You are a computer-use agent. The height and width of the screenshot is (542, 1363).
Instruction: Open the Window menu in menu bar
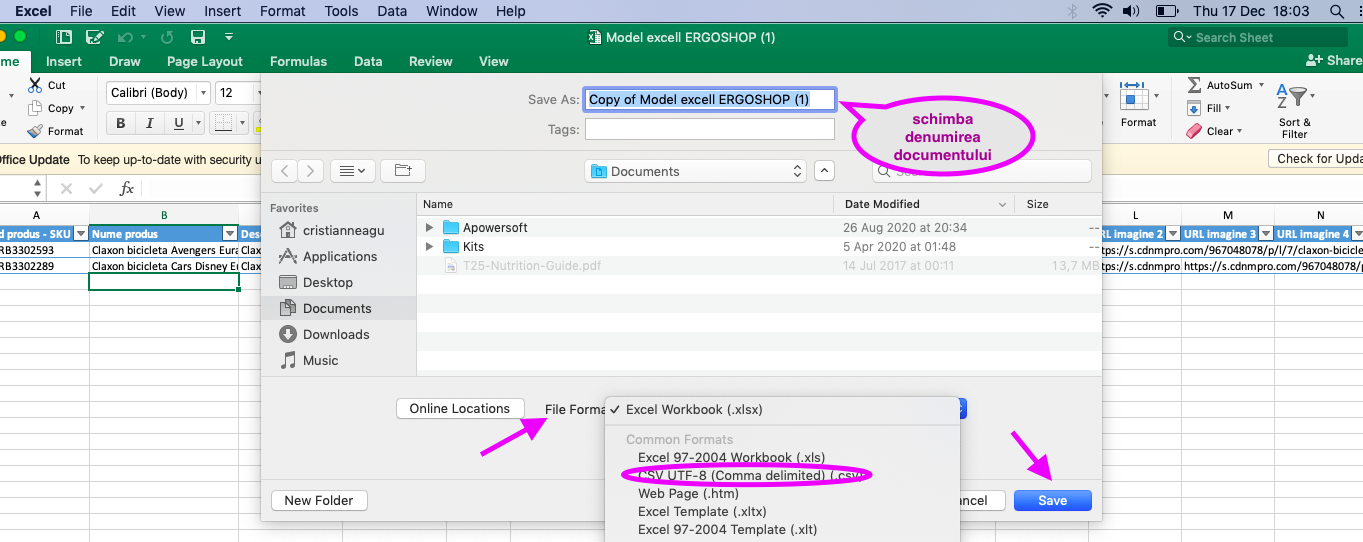coord(452,11)
